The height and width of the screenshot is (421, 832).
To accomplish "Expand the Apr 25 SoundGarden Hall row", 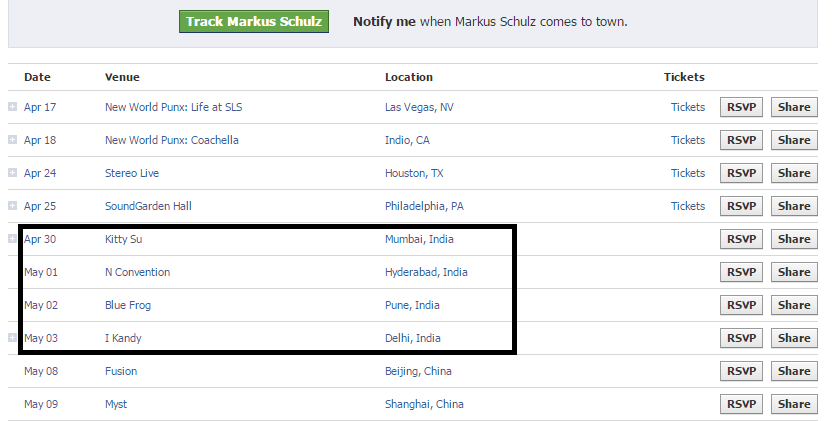I will (12, 205).
